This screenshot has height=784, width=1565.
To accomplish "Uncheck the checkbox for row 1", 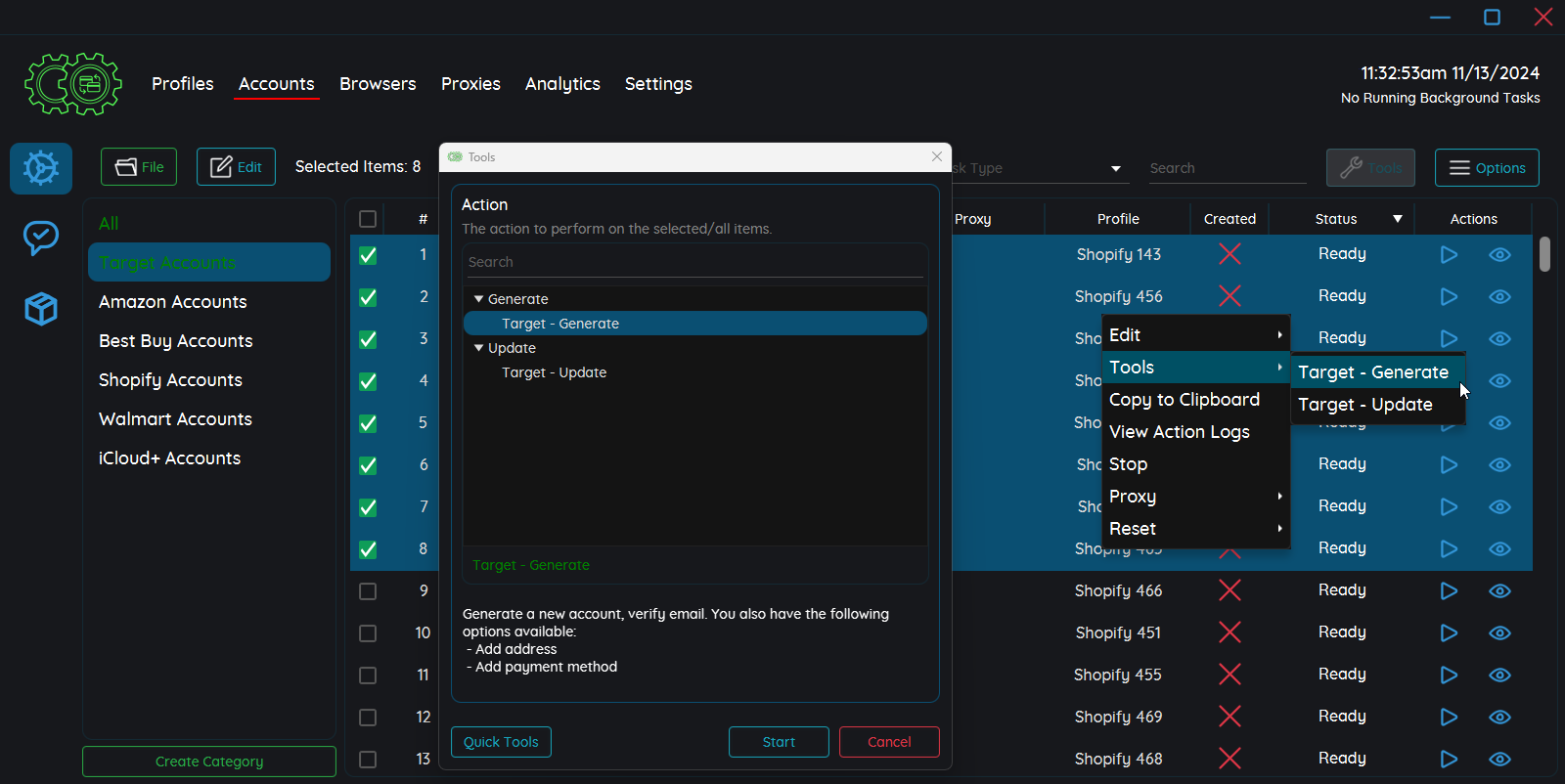I will 368,255.
